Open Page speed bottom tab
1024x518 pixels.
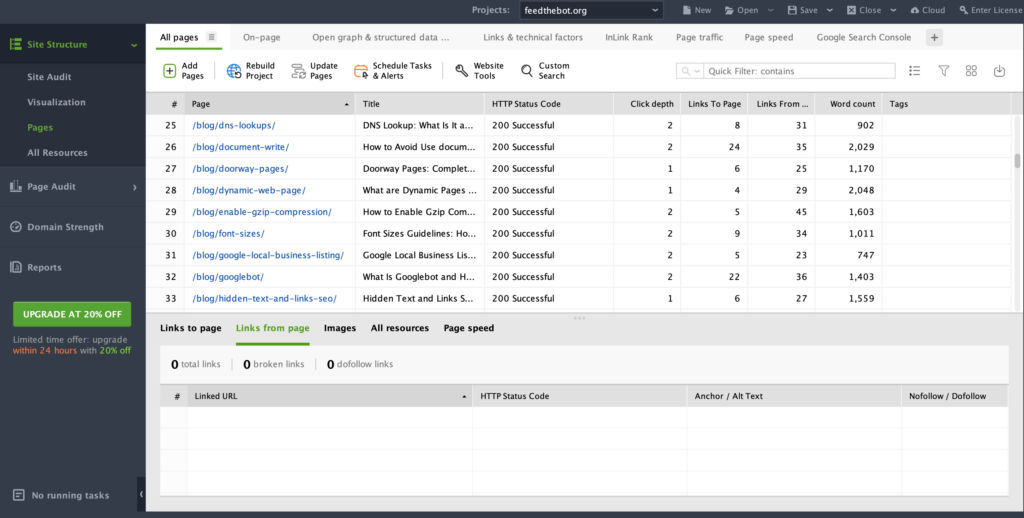click(x=468, y=328)
